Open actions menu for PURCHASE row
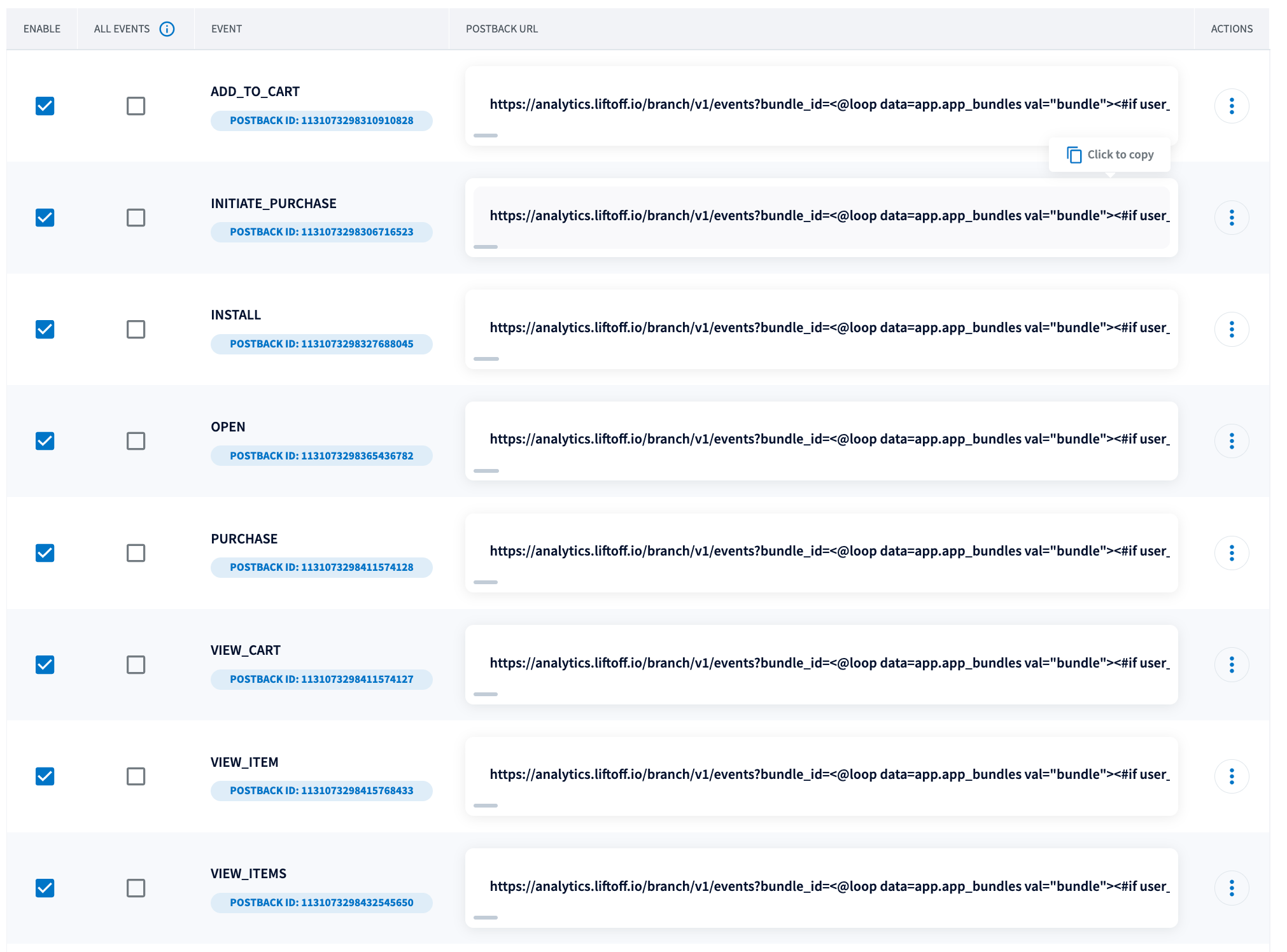Image resolution: width=1287 pixels, height=952 pixels. pyautogui.click(x=1231, y=553)
